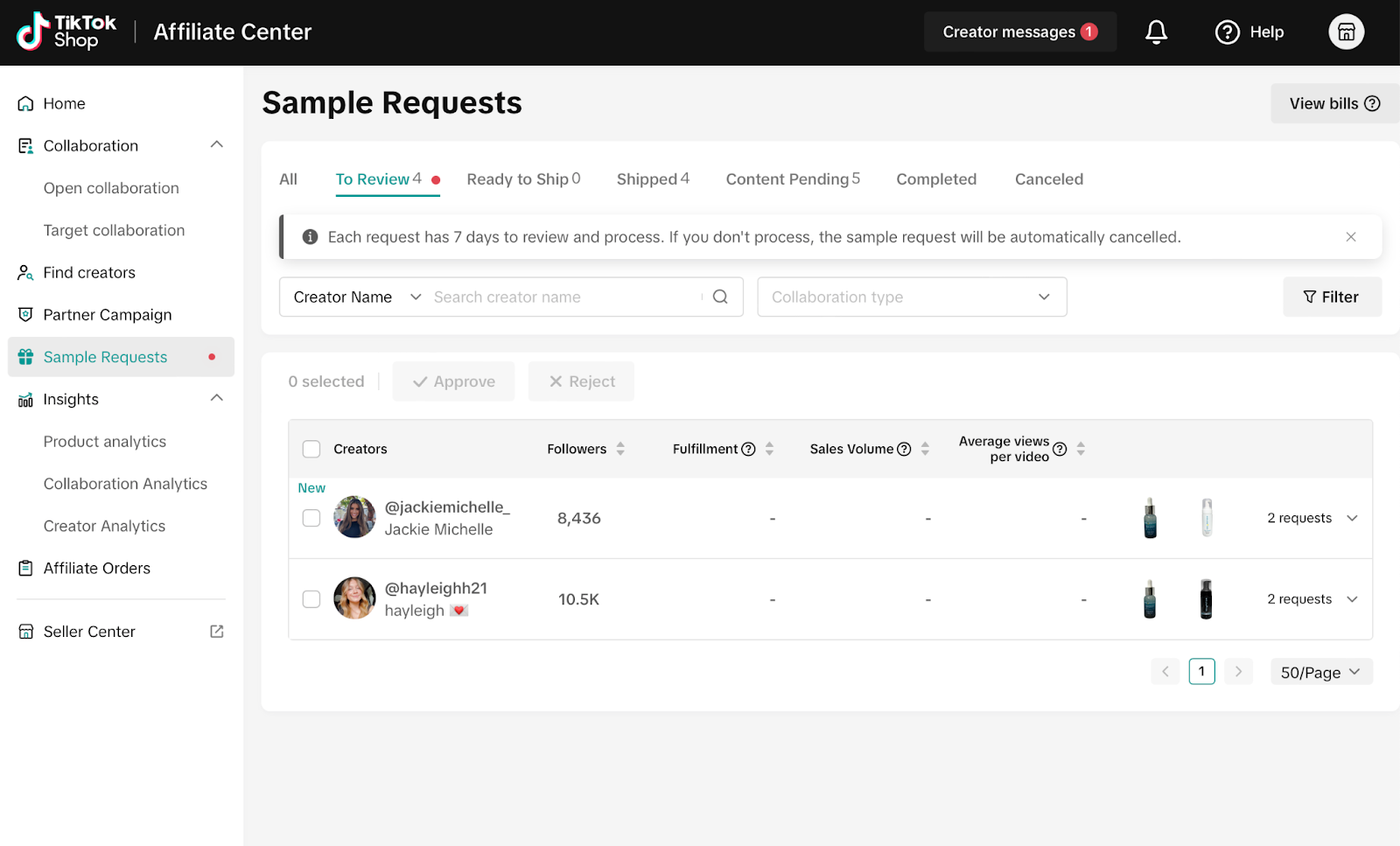Click the Collaboration sidebar icon
This screenshot has height=846, width=1400.
25,145
